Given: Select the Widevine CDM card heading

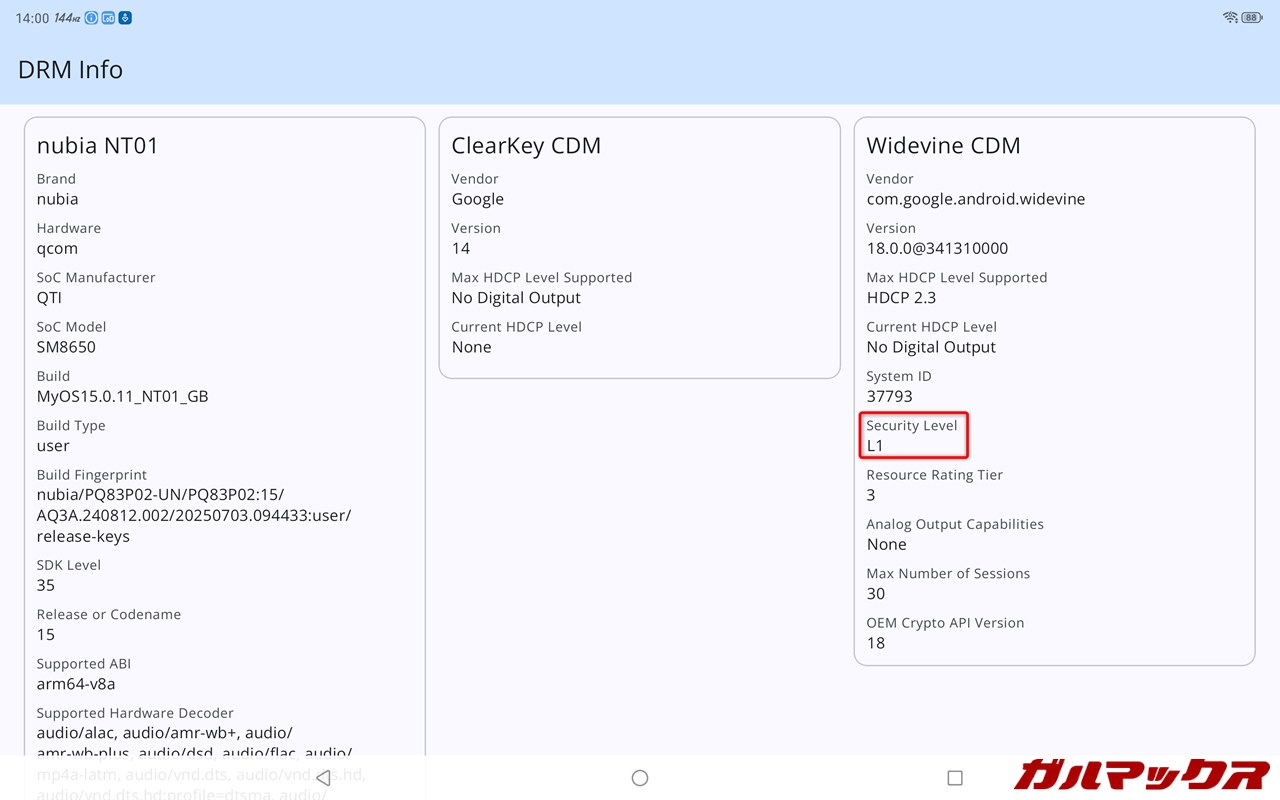Looking at the screenshot, I should click(943, 146).
